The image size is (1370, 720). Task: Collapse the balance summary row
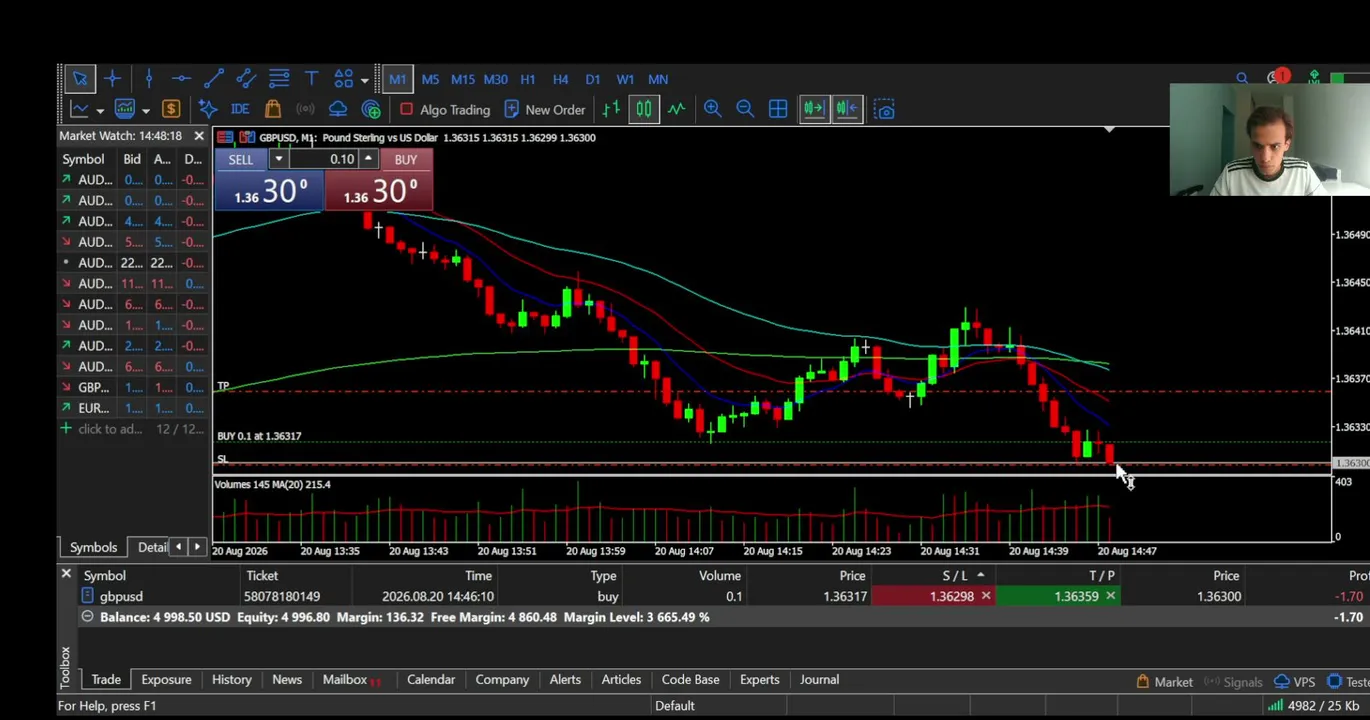pyautogui.click(x=87, y=617)
